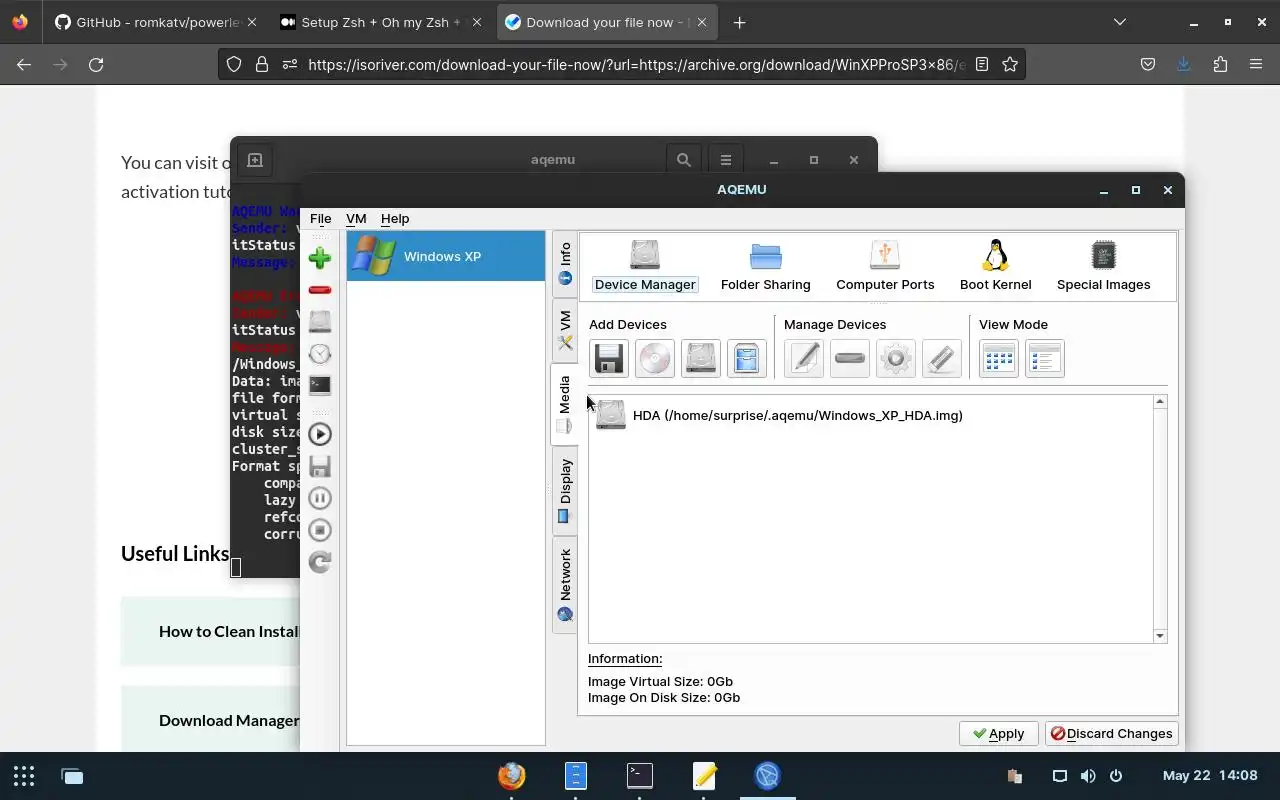The image size is (1280, 800).
Task: Click device list scrollbar down arrow
Action: tap(1160, 636)
